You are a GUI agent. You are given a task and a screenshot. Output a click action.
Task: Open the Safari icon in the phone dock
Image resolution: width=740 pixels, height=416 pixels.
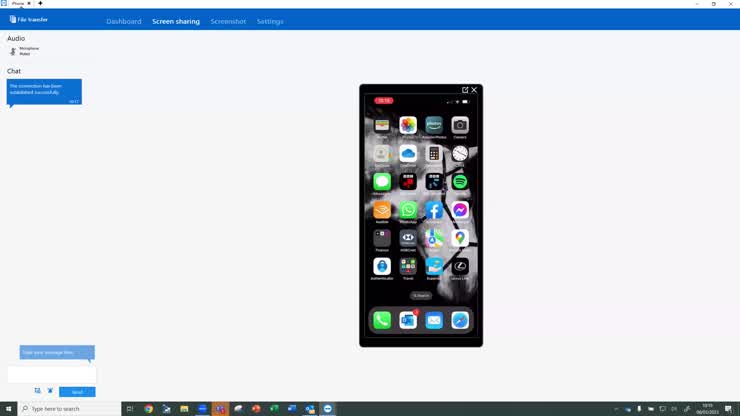point(460,321)
